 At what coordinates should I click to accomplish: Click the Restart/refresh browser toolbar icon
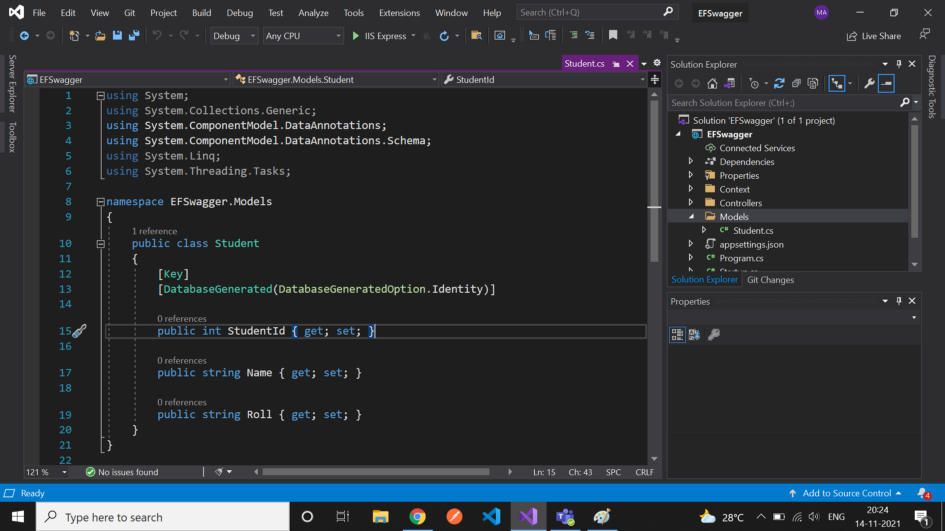[x=444, y=36]
